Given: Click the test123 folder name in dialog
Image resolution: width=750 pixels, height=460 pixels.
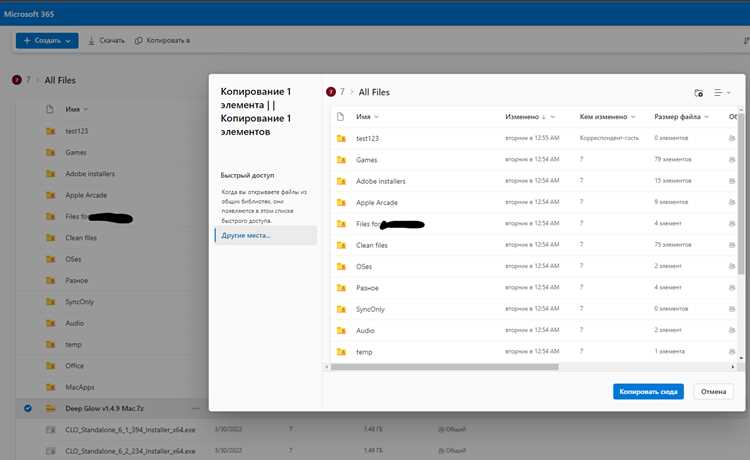Looking at the screenshot, I should coord(367,139).
